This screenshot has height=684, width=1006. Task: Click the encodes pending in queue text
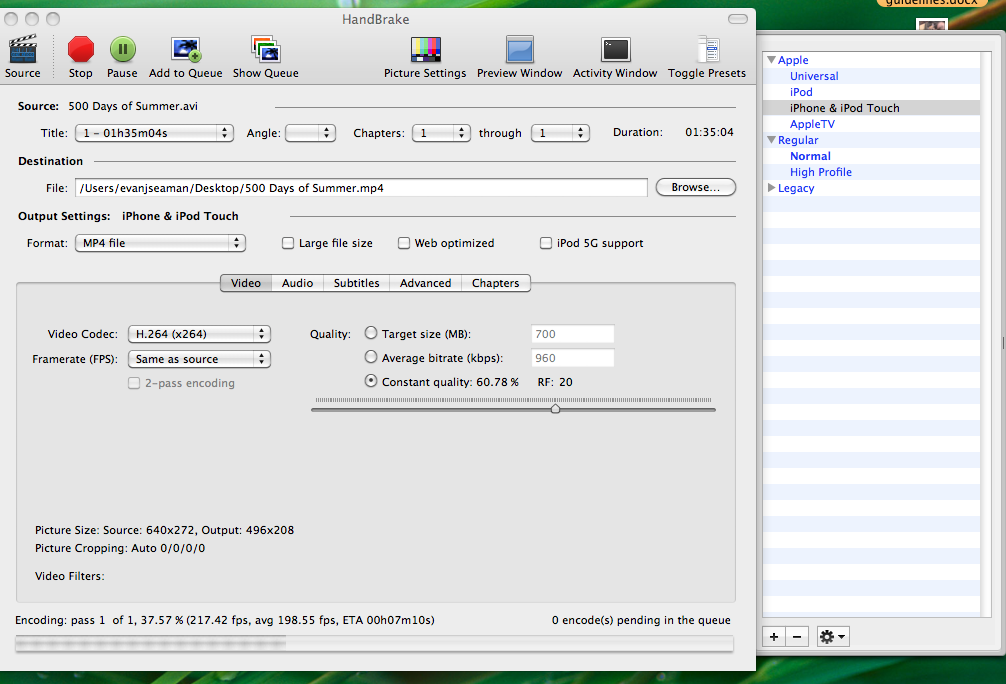click(x=641, y=620)
